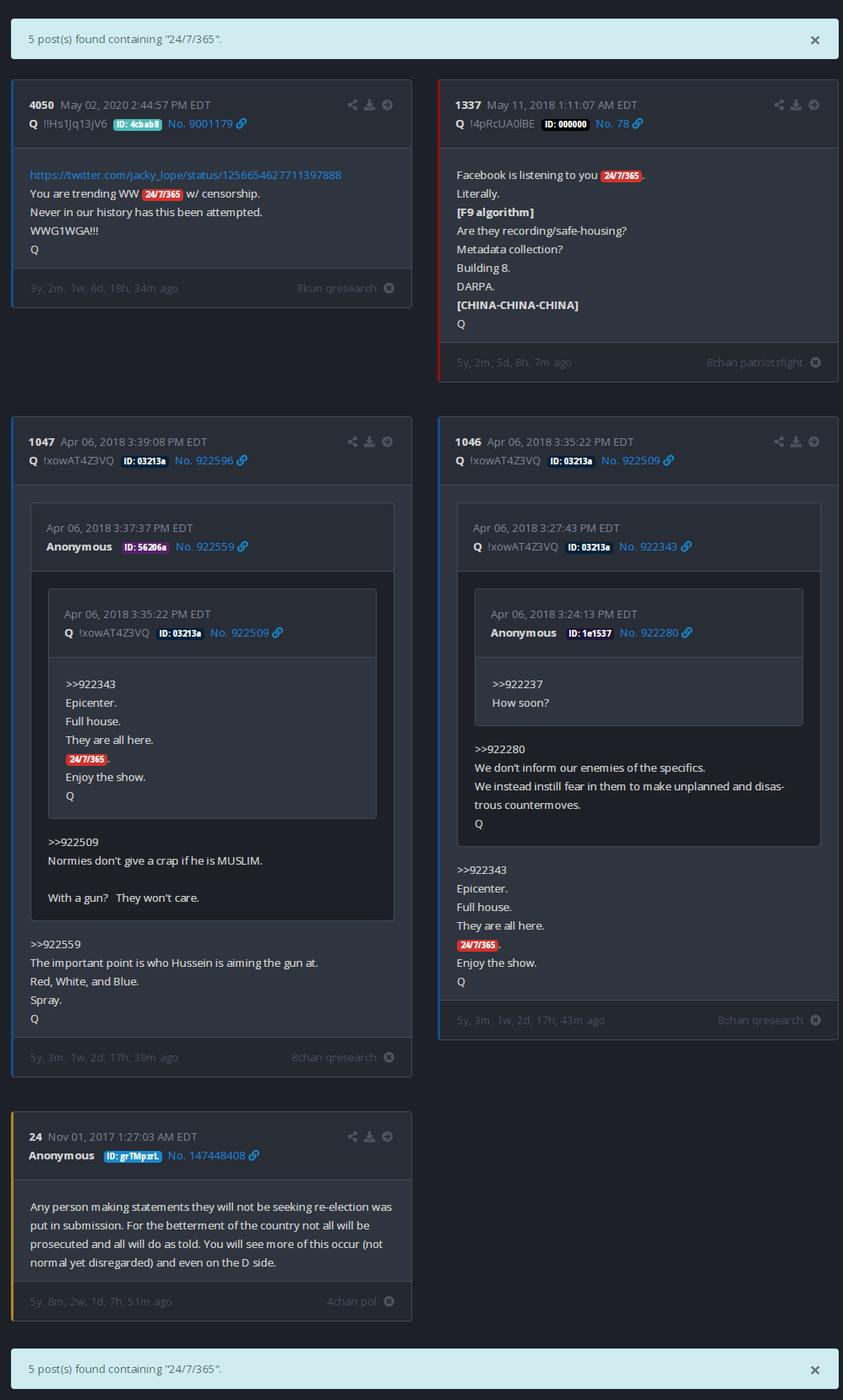This screenshot has width=843, height=1400.
Task: Click '[F9 algorithm]' text
Action: coord(495,212)
